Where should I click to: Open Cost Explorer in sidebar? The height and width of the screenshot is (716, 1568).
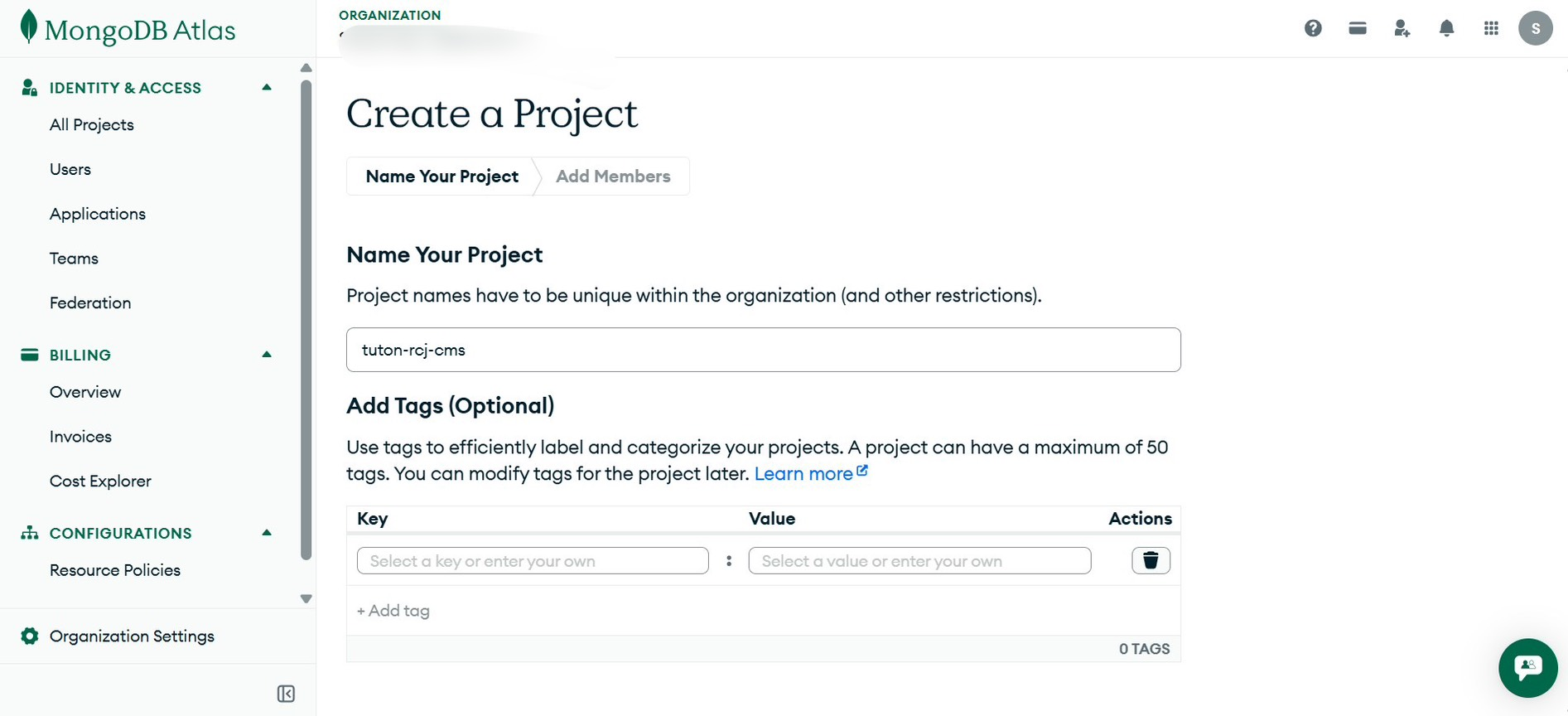pyautogui.click(x=100, y=481)
